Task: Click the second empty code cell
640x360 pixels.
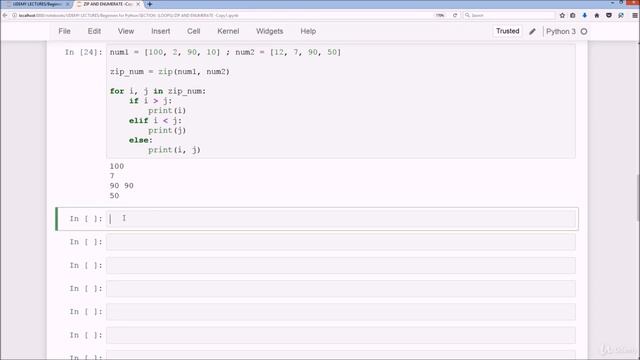Action: 341,242
